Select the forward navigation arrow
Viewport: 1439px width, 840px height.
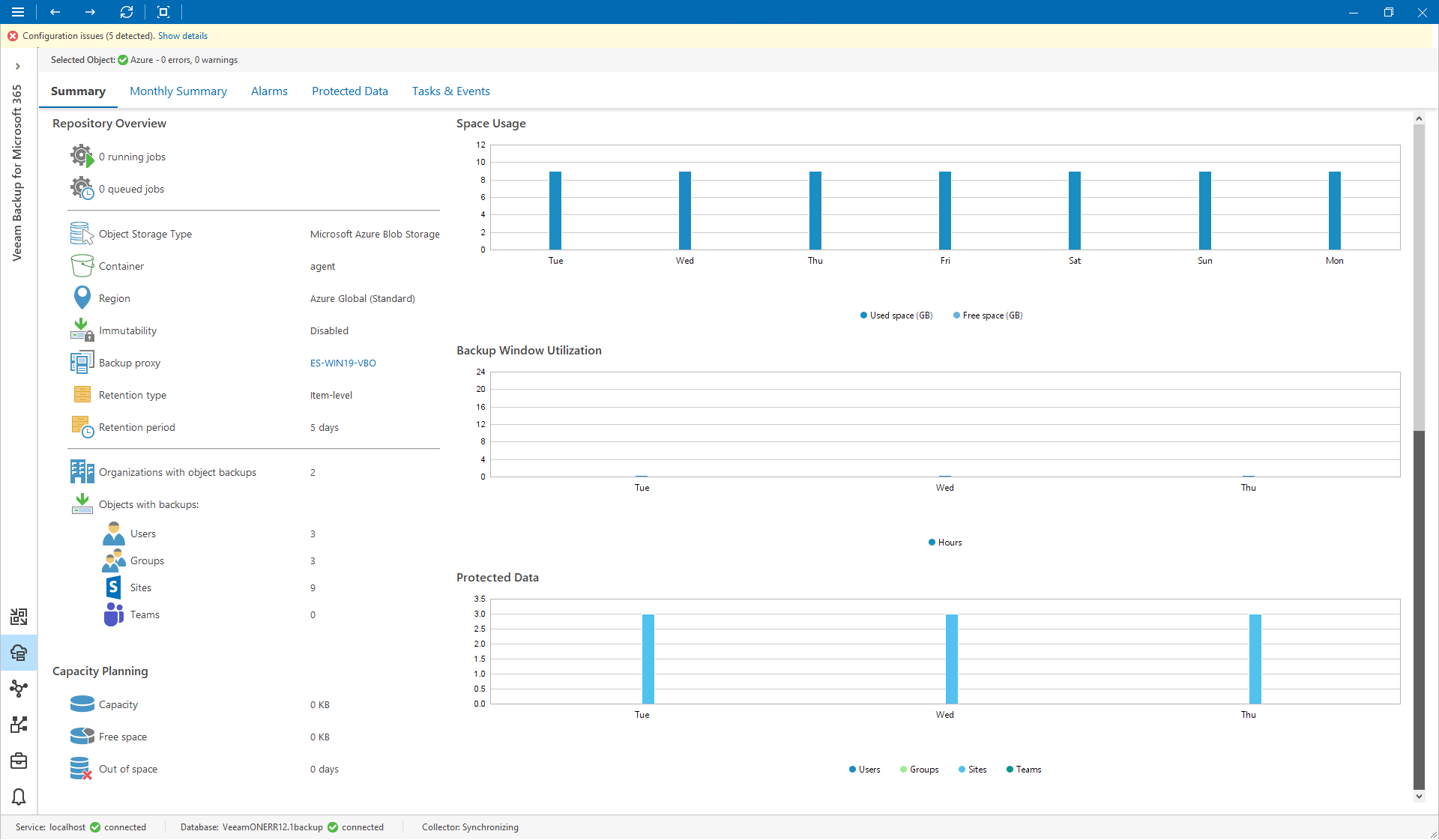90,12
